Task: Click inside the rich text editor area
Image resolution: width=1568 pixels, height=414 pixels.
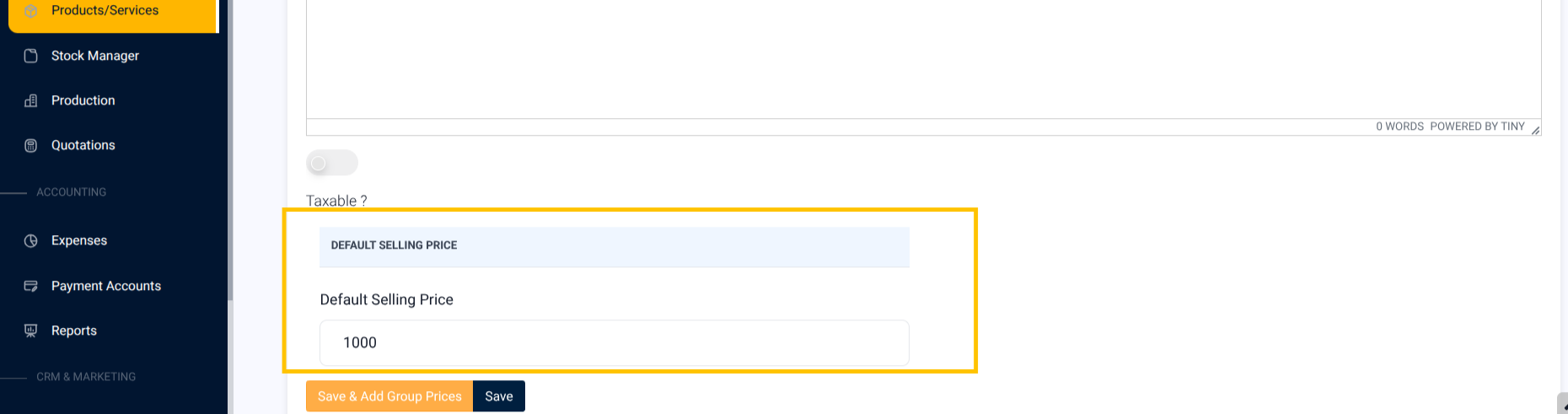Action: tap(923, 59)
